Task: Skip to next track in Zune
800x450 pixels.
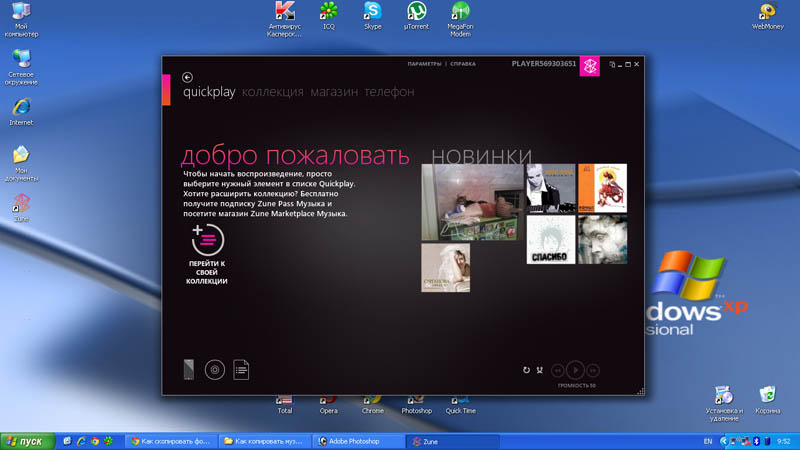Action: point(593,370)
